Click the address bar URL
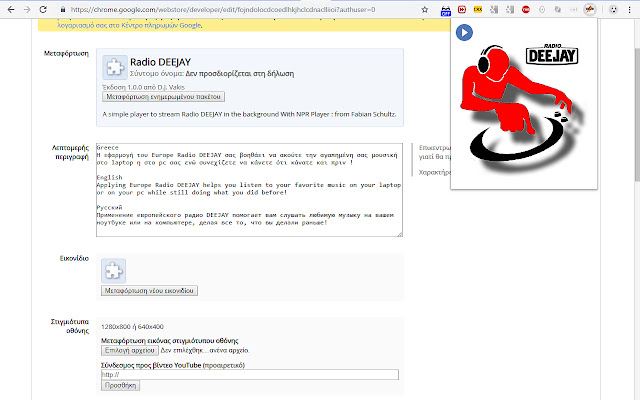The image size is (640, 400). 223,9
